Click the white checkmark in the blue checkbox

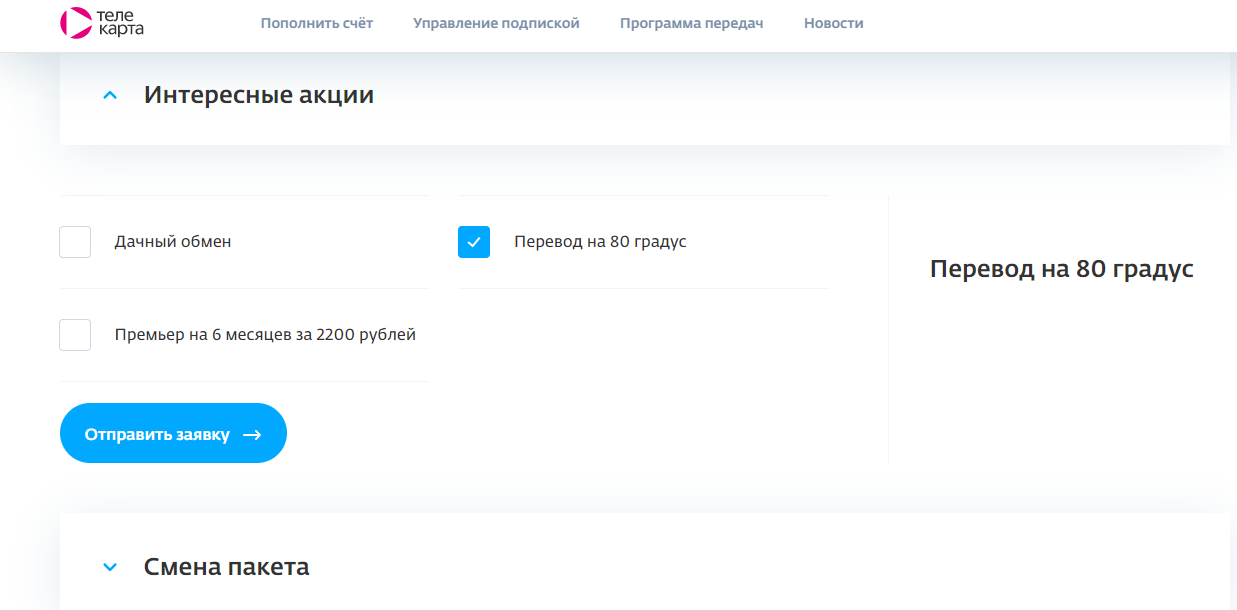(474, 242)
